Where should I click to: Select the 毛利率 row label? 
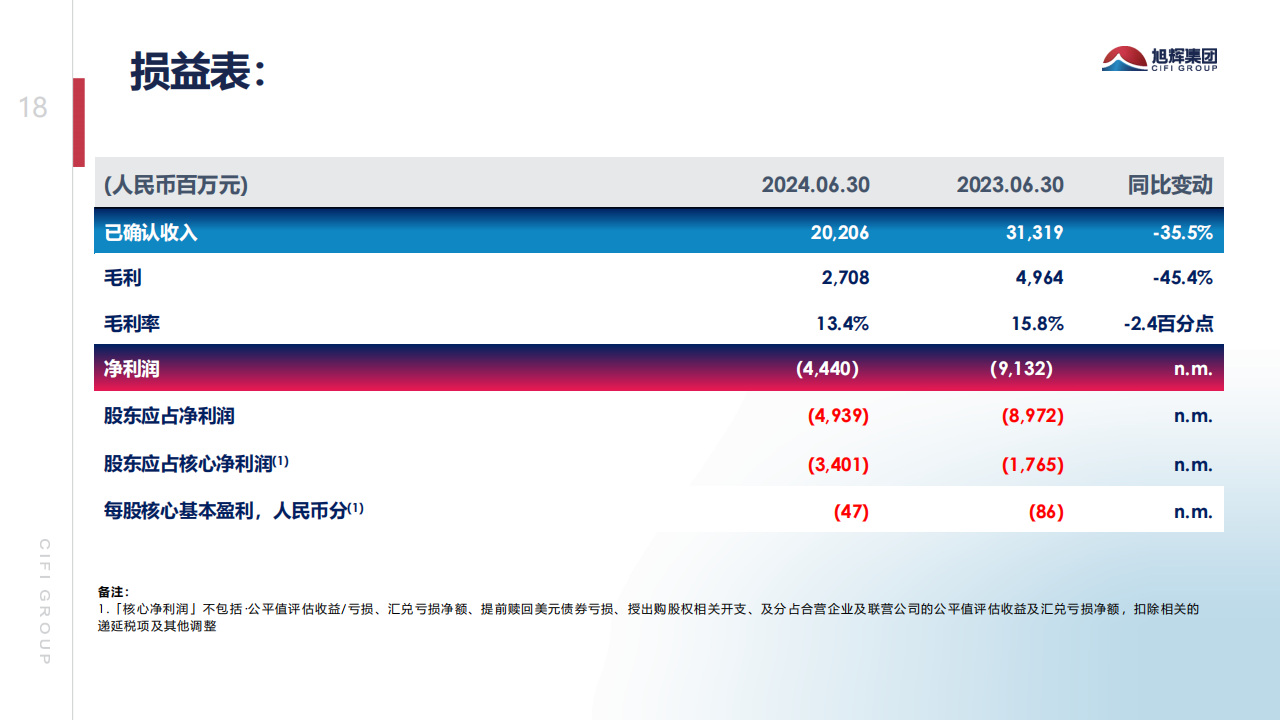(x=132, y=324)
